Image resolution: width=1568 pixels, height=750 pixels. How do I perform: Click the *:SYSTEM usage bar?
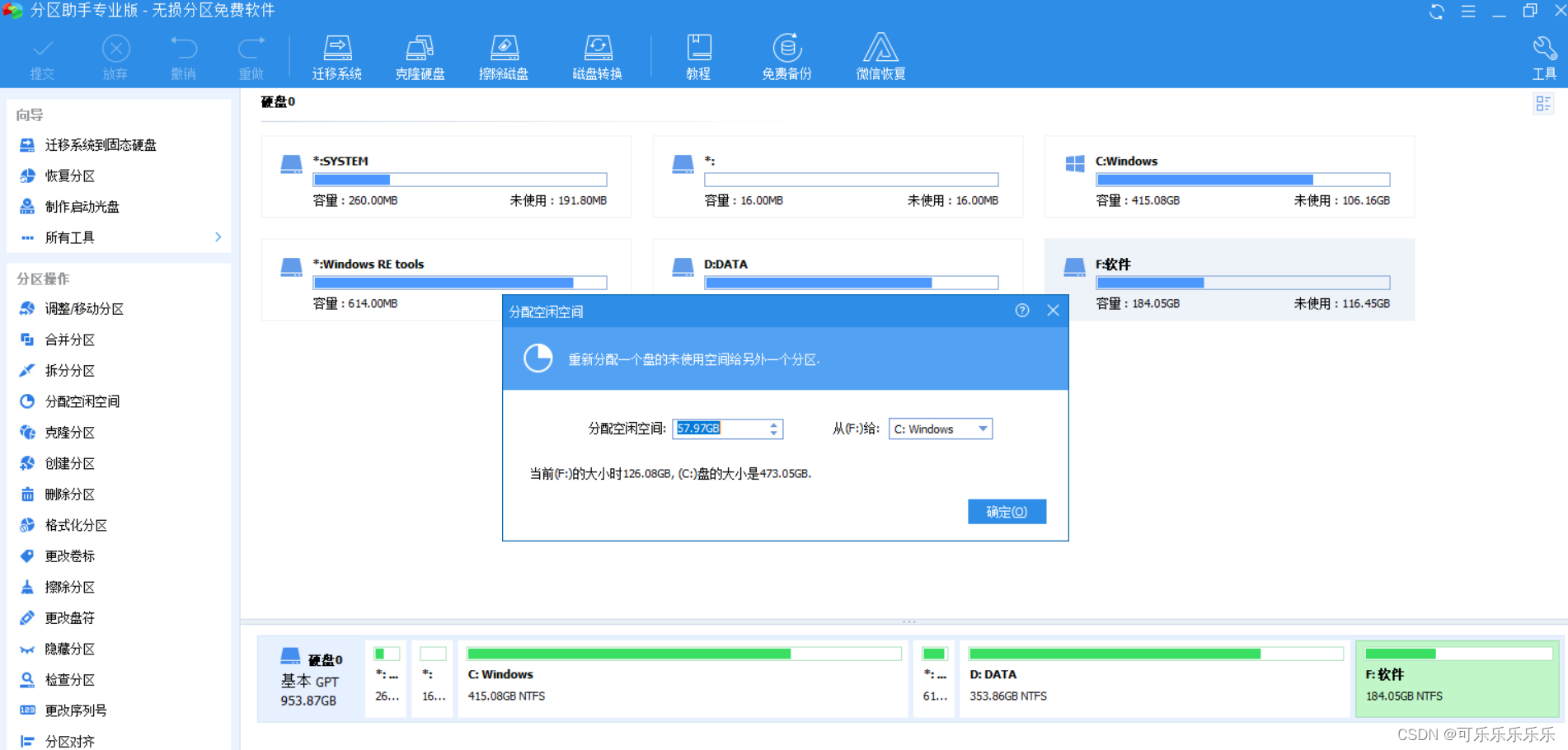click(460, 180)
